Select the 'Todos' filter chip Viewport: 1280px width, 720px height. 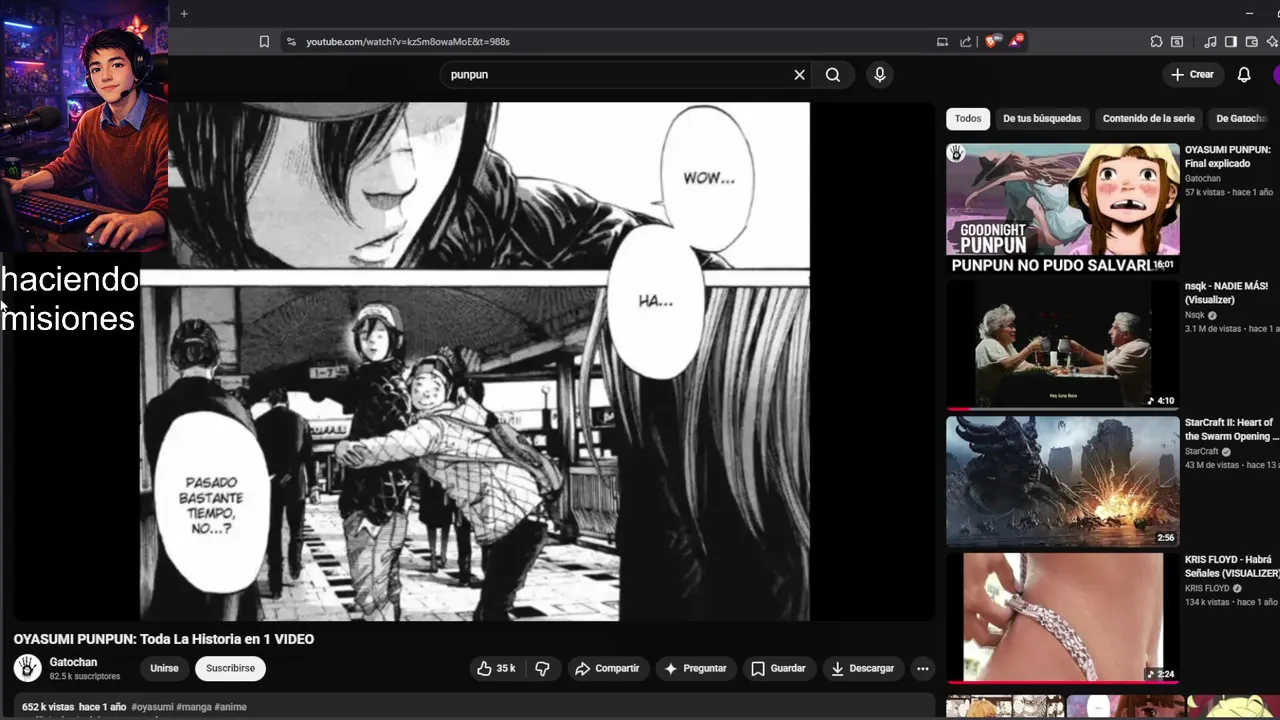[968, 118]
